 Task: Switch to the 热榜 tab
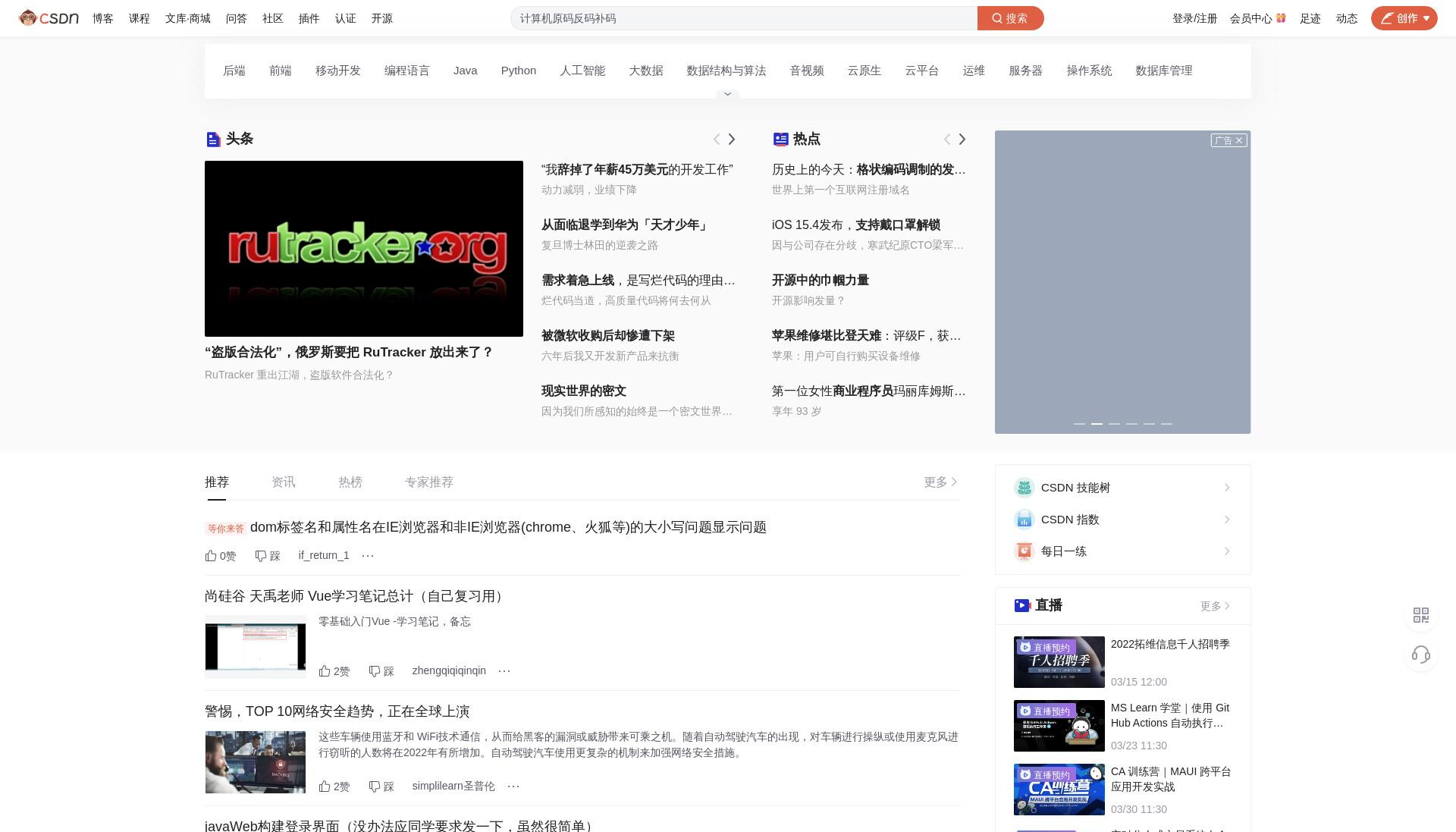(350, 482)
